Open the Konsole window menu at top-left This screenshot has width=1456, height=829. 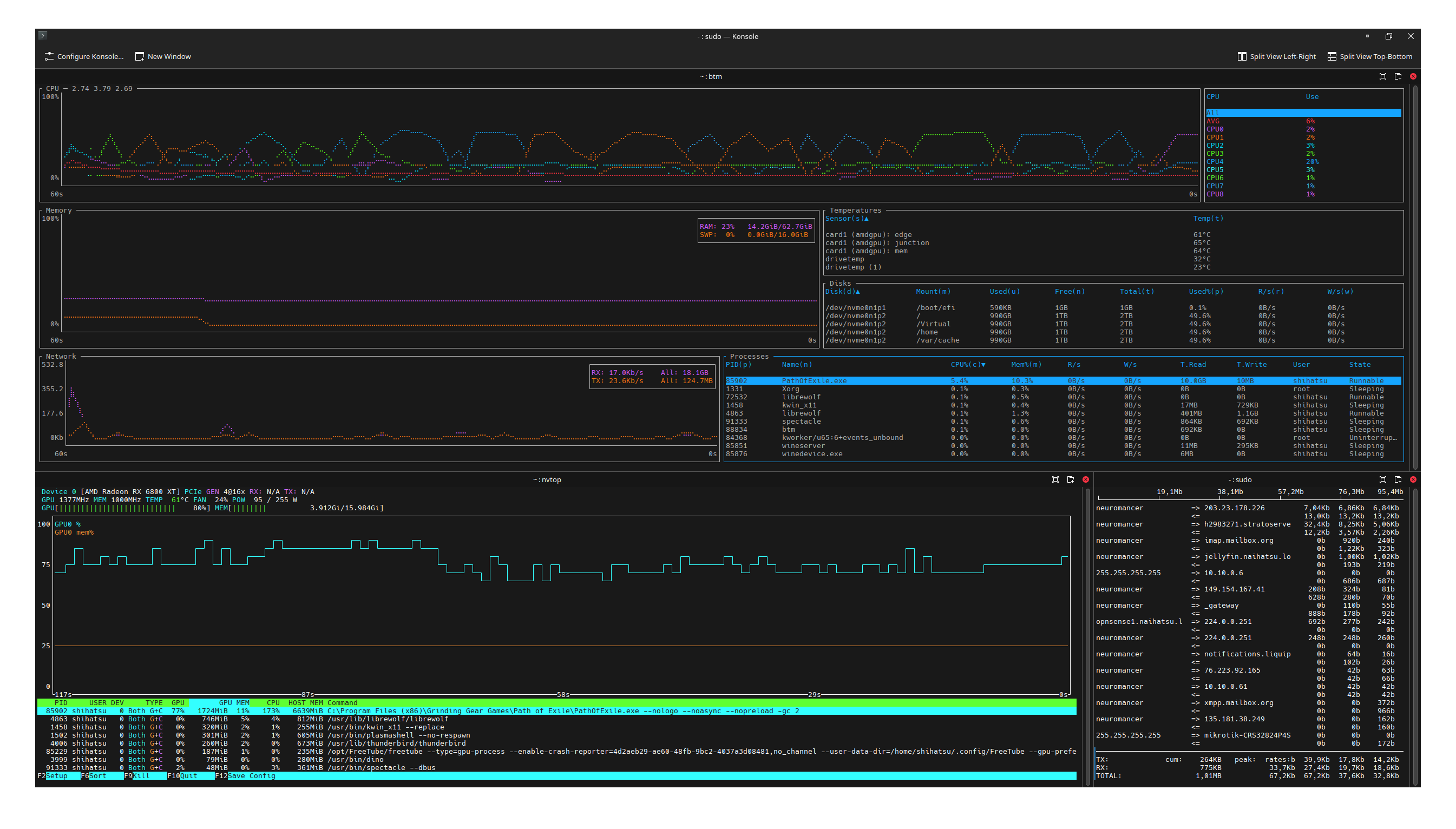tap(43, 35)
